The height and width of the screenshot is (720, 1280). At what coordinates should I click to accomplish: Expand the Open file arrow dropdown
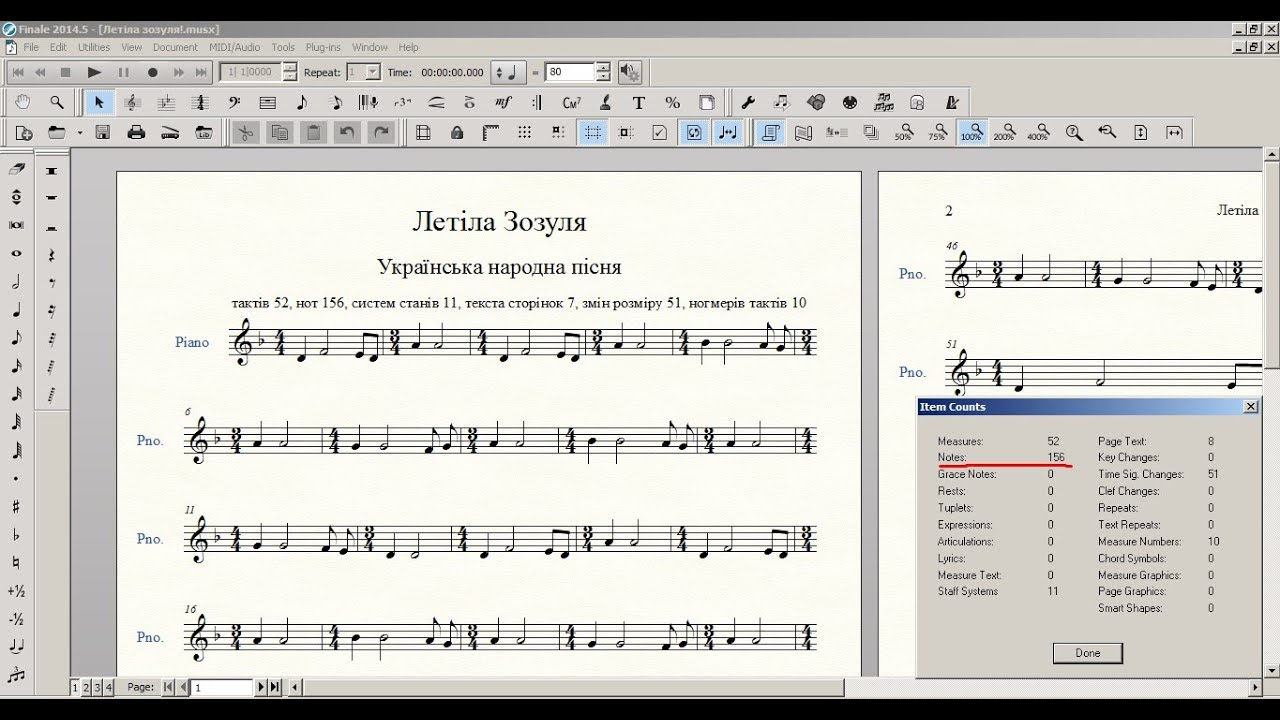tap(80, 132)
